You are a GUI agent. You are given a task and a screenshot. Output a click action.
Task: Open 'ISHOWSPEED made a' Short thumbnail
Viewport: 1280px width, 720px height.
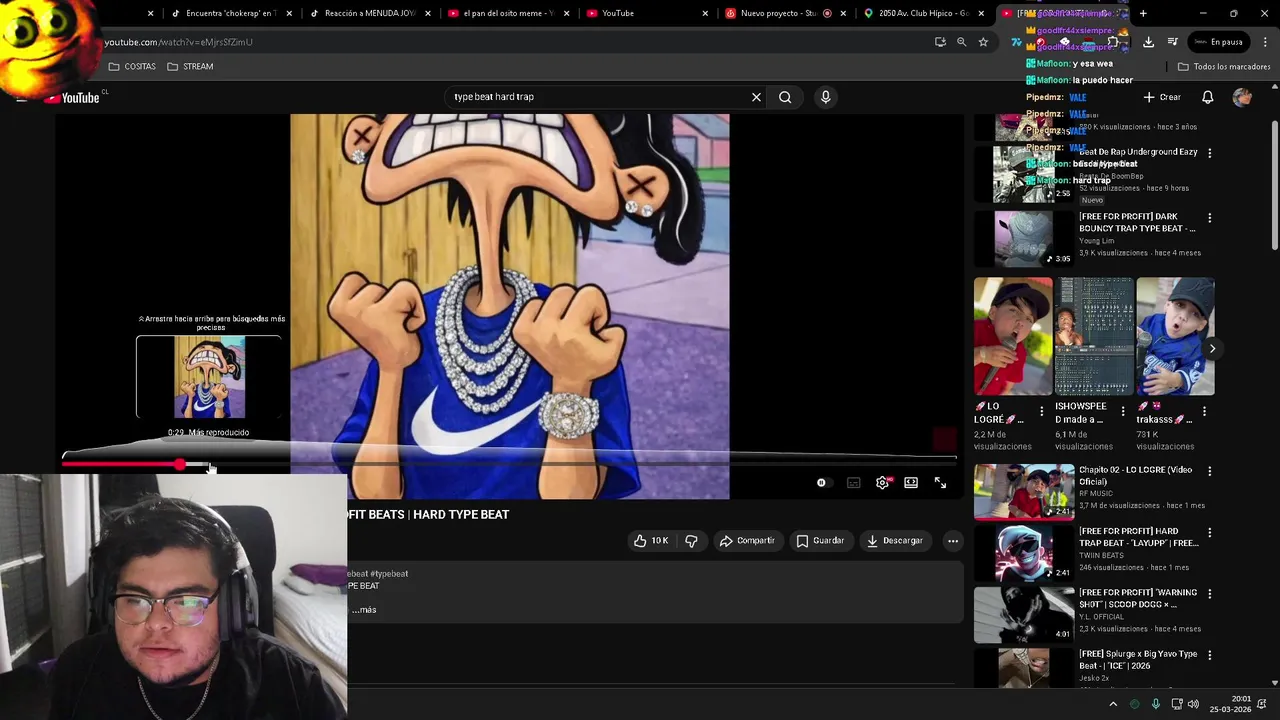[x=1094, y=337]
